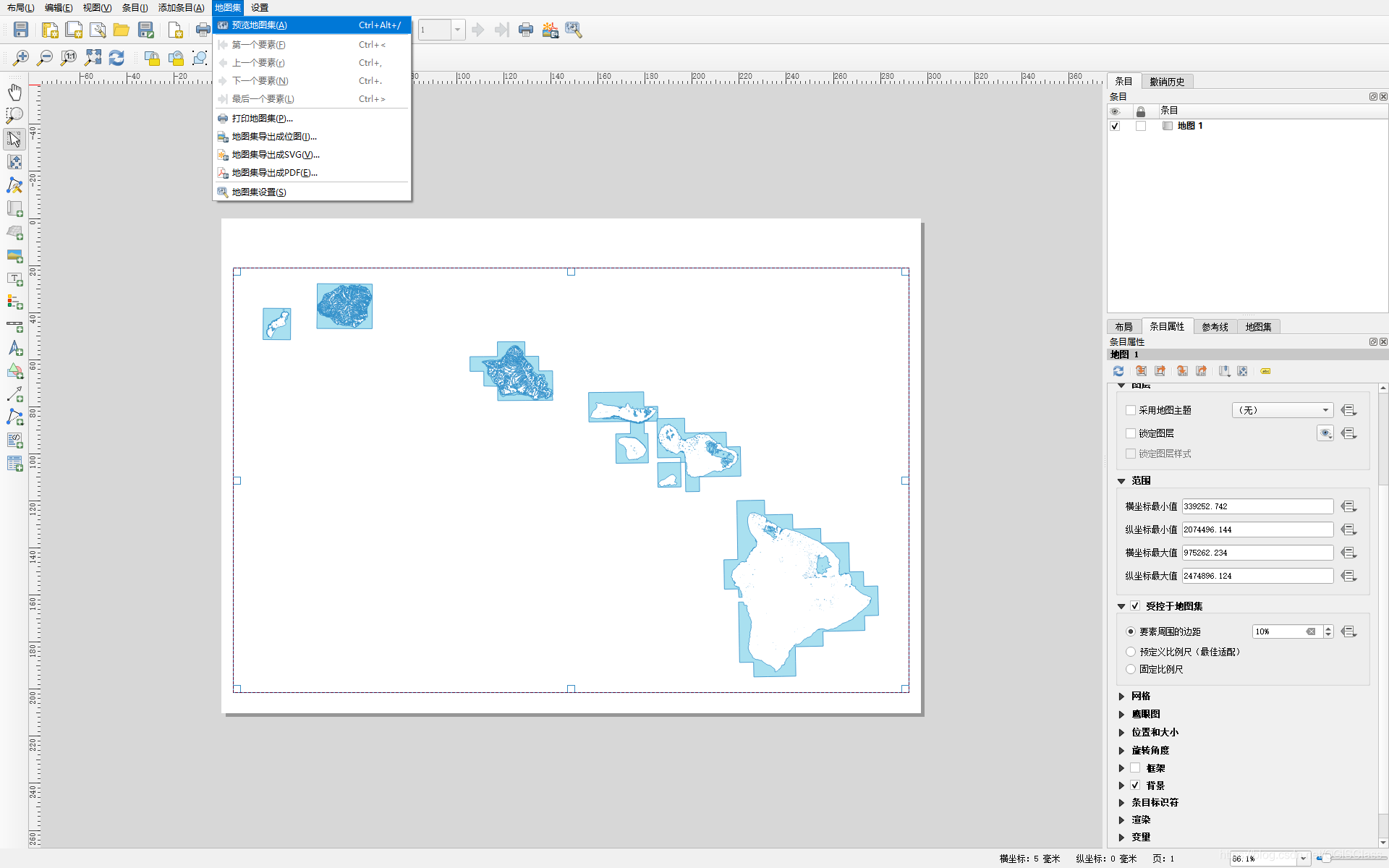This screenshot has height=868, width=1389.
Task: Adjust the zoom slider in status bar
Action: (x=1325, y=858)
